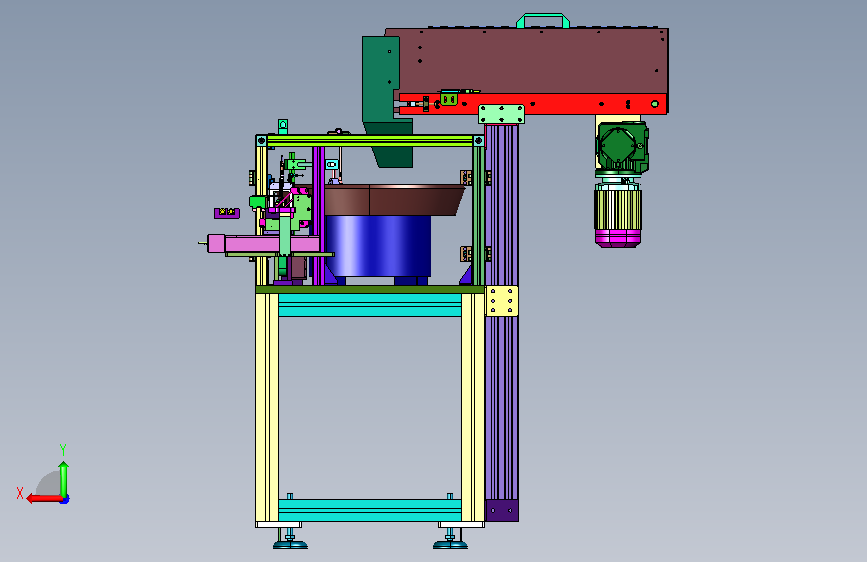This screenshot has width=867, height=562.
Task: Select the brown feeder bowl top
Action: tap(394, 200)
